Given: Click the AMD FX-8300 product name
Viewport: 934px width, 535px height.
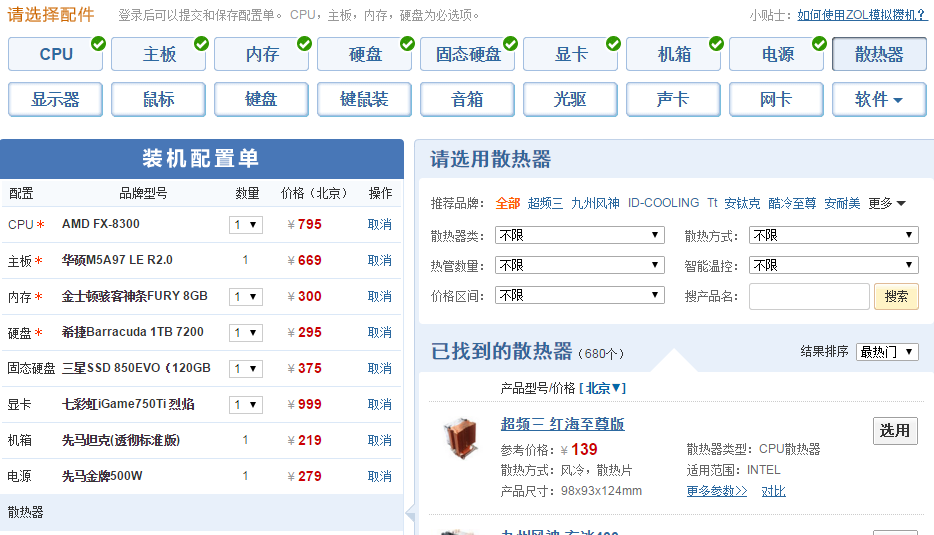Looking at the screenshot, I should click(x=101, y=224).
